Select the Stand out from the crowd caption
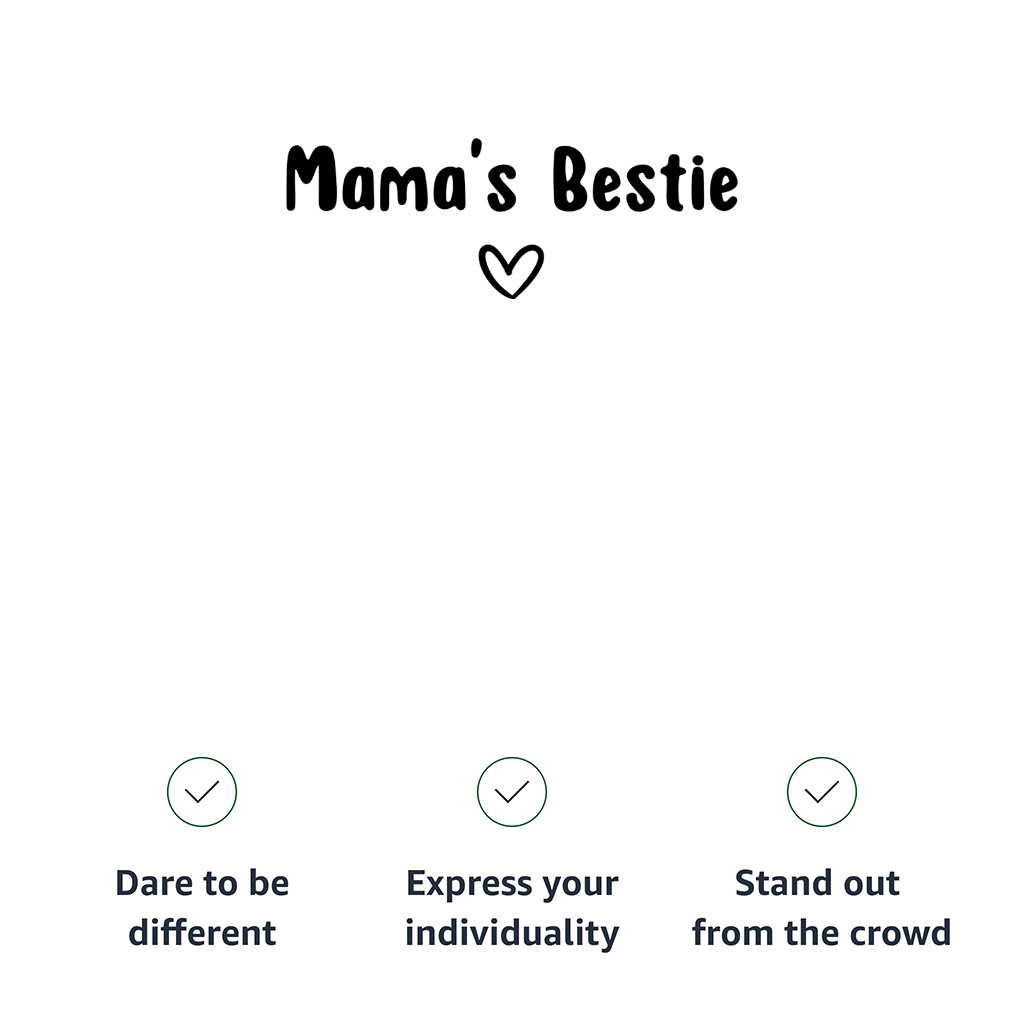Image resolution: width=1024 pixels, height=1024 pixels. [821, 908]
